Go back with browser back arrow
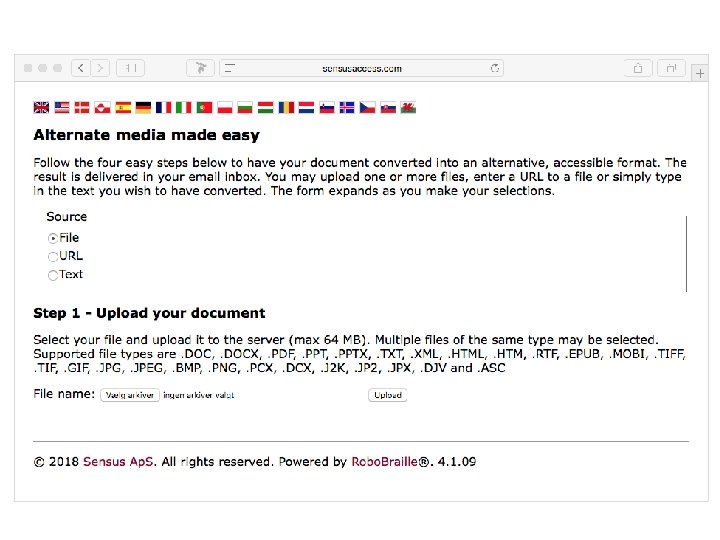This screenshot has width=720, height=540. (x=81, y=68)
